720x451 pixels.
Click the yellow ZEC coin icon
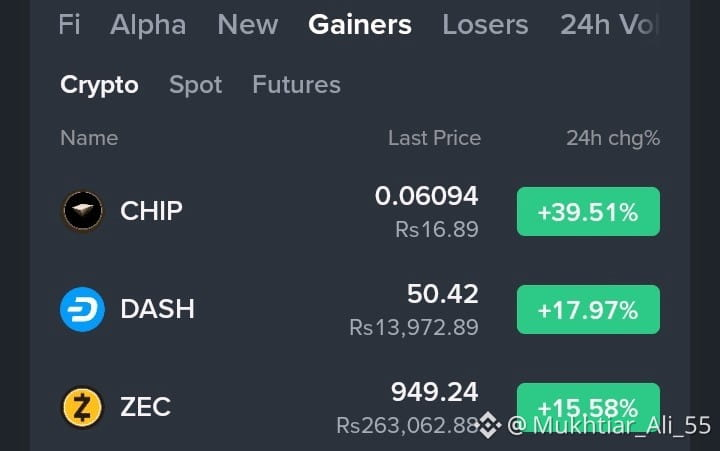83,407
